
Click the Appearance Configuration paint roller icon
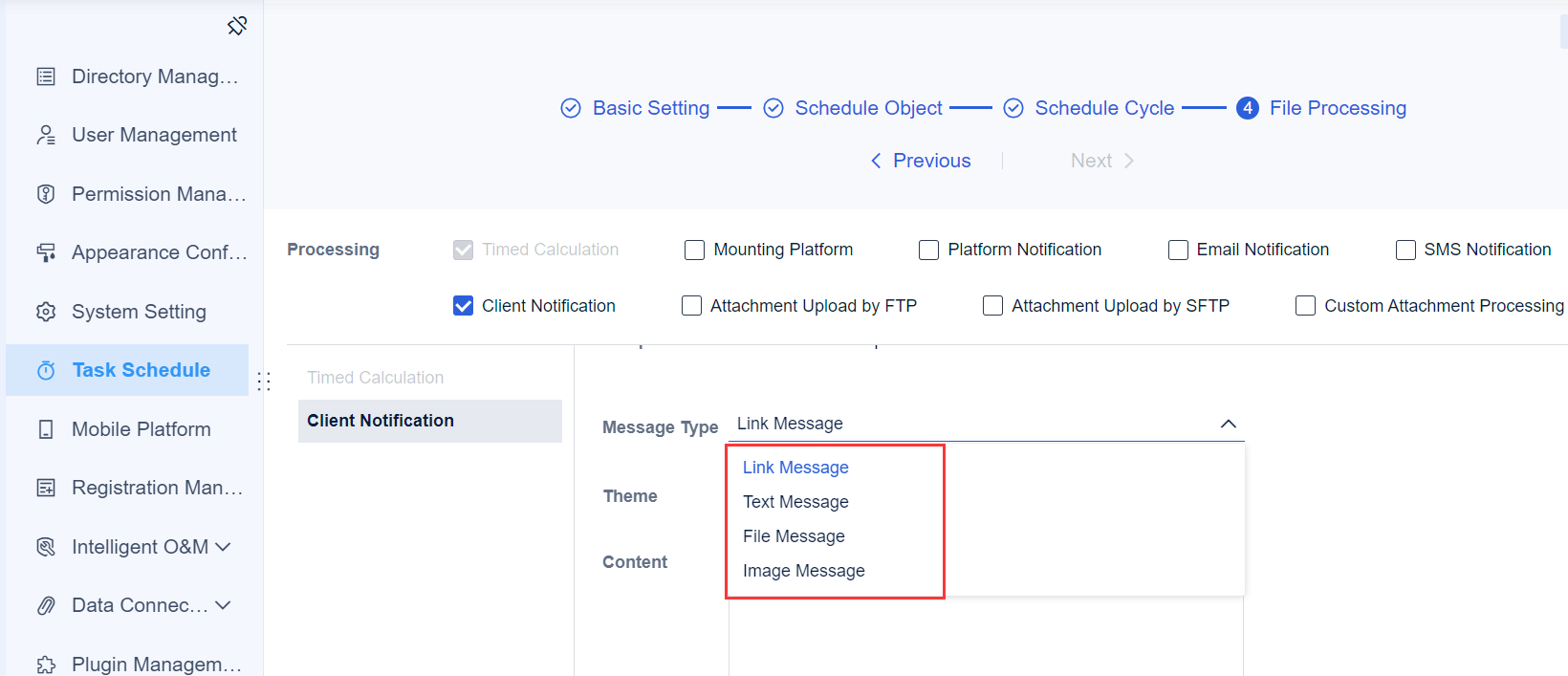pyautogui.click(x=46, y=252)
